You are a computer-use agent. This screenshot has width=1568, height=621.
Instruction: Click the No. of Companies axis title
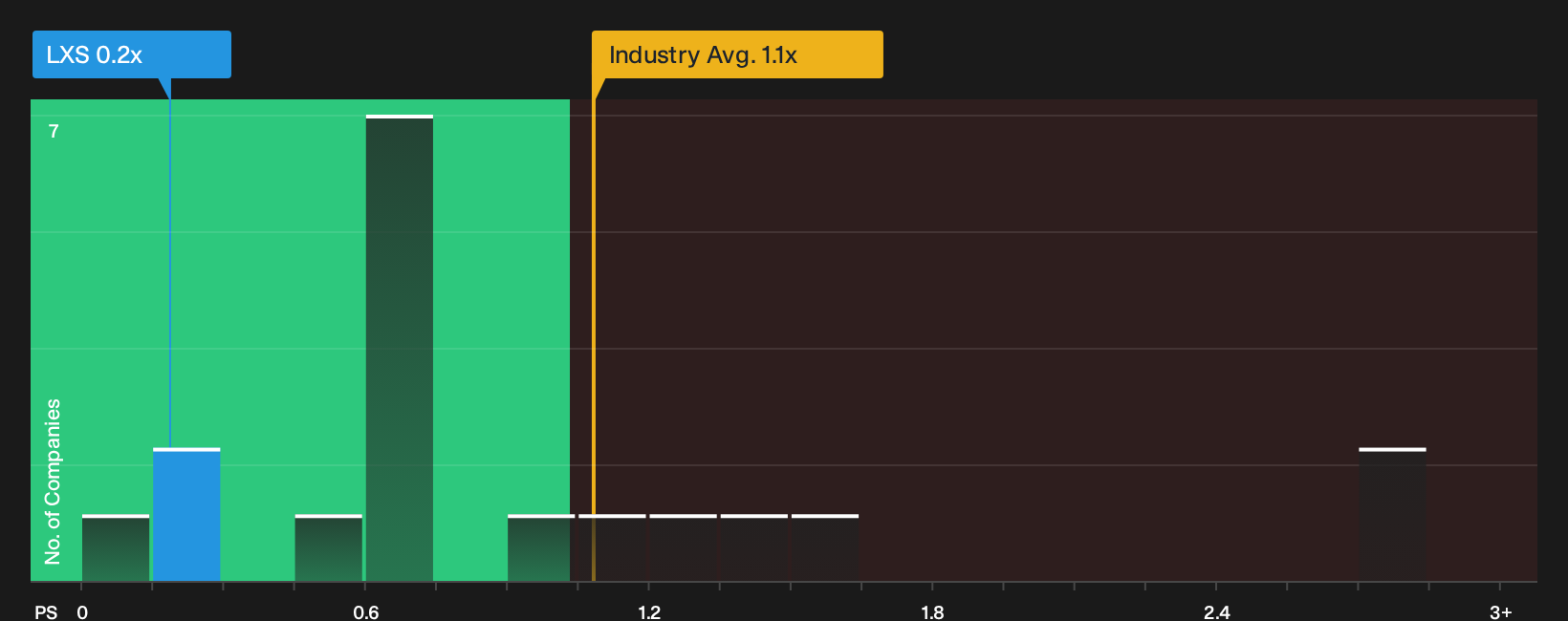coord(53,481)
